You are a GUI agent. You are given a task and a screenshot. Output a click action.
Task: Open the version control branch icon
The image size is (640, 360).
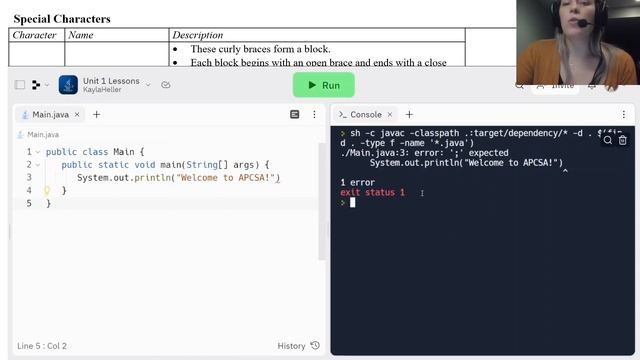36,85
